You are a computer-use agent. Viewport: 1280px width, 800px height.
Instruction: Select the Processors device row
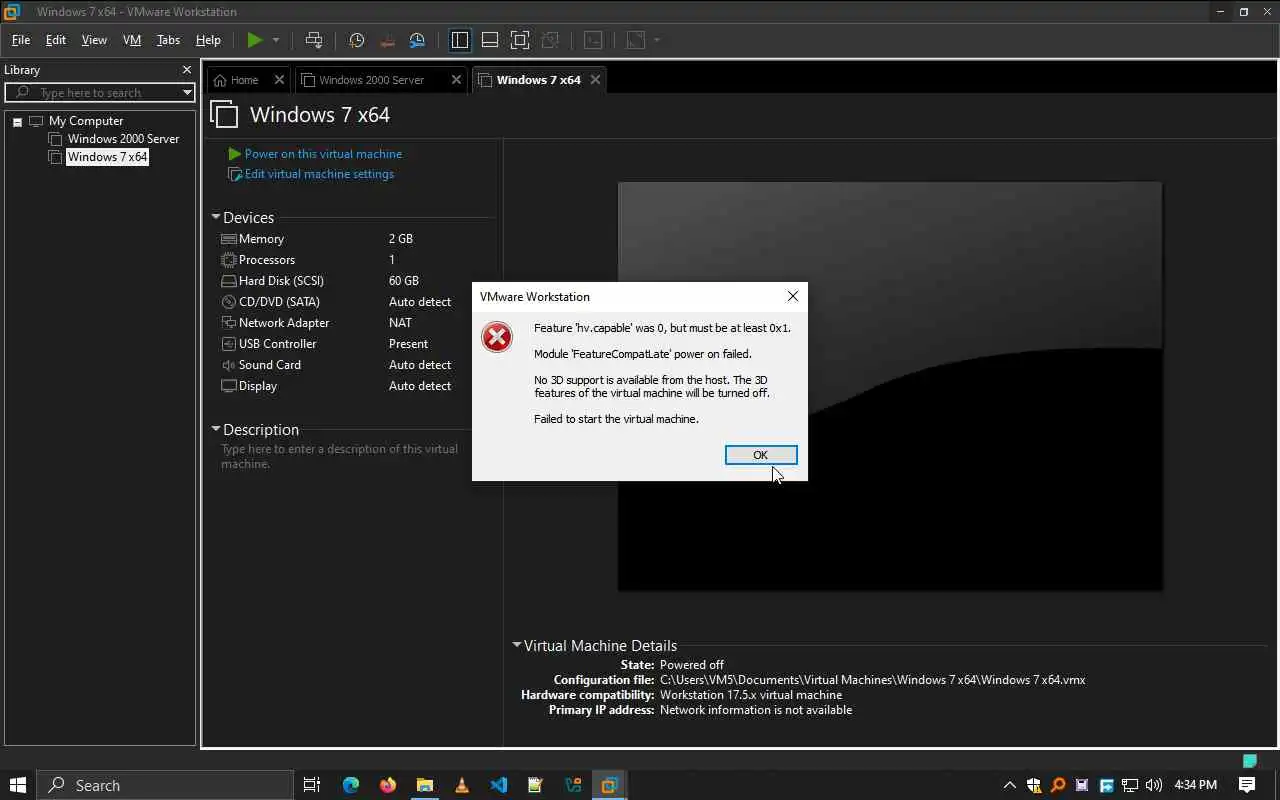(x=353, y=260)
